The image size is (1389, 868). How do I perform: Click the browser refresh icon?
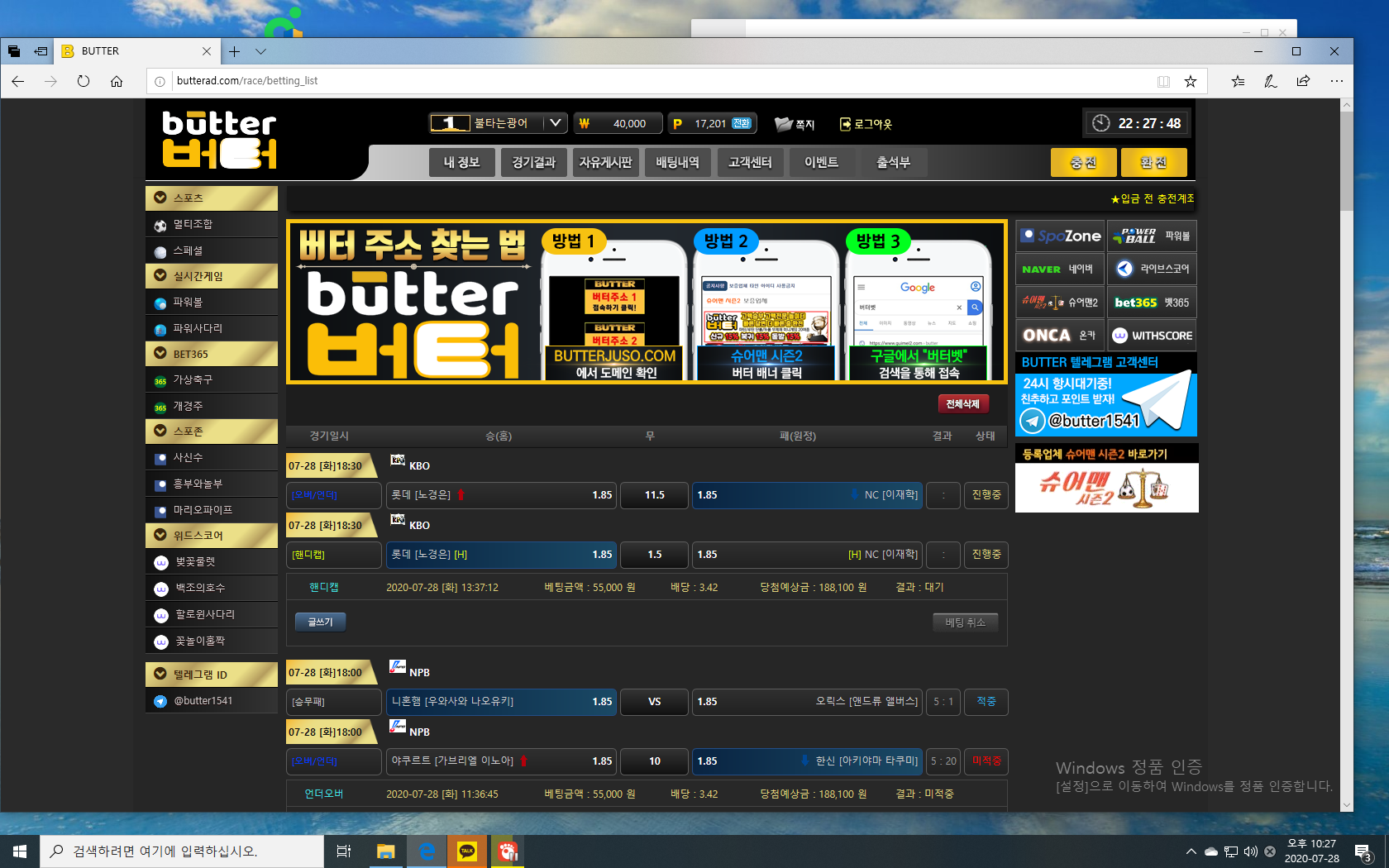pyautogui.click(x=84, y=81)
